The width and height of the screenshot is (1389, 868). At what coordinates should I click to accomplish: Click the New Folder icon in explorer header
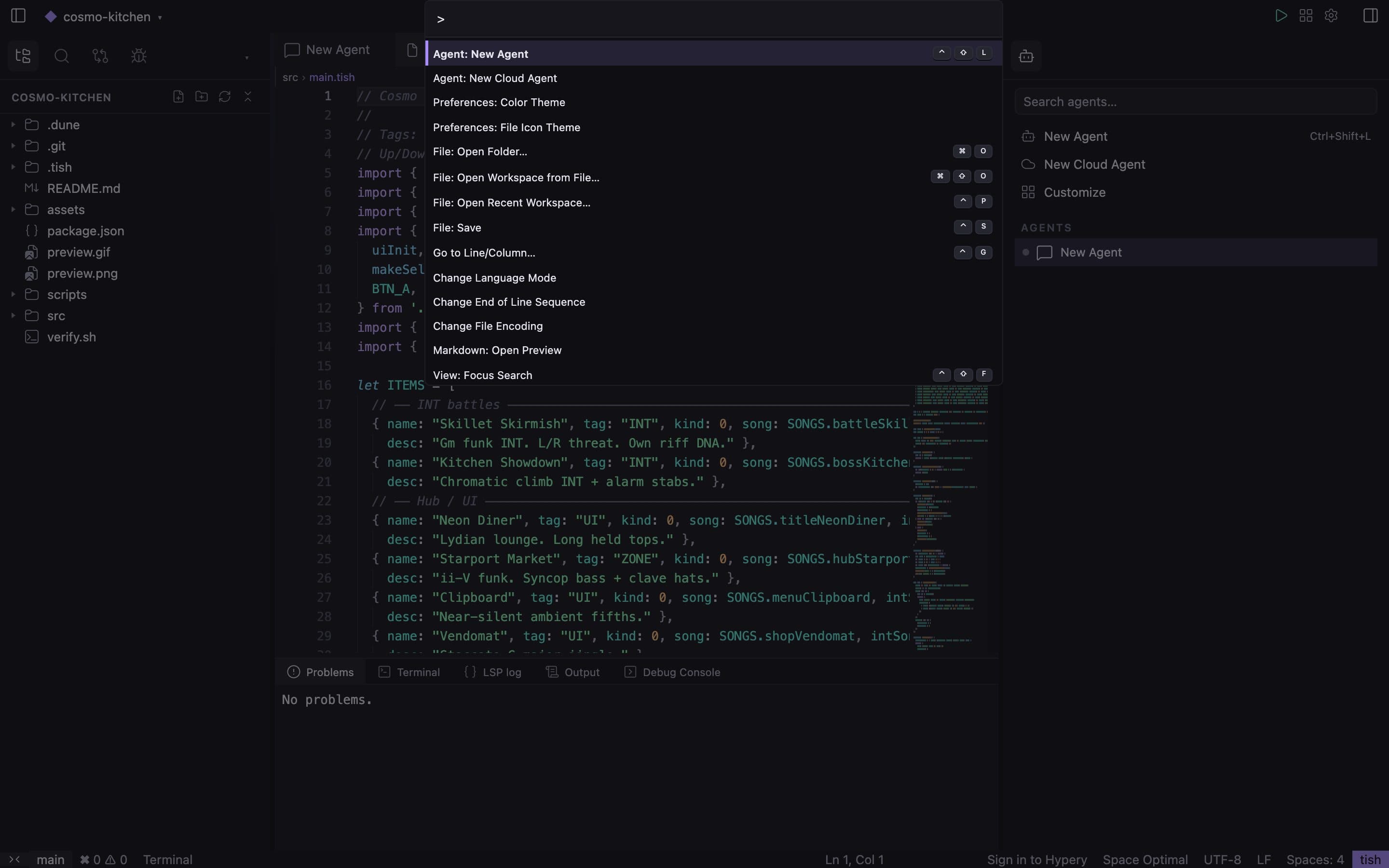pyautogui.click(x=202, y=96)
